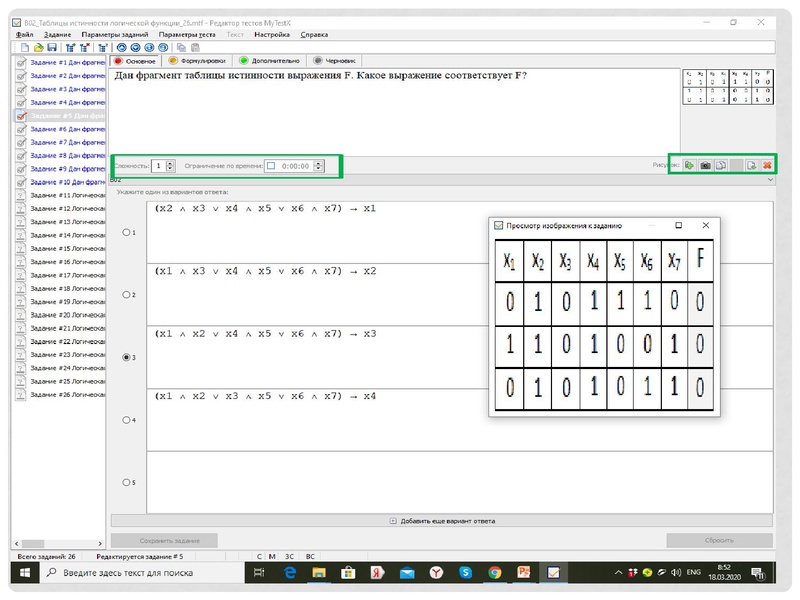800x600 pixels.
Task: Select Задание #7 in the task list
Action: tap(61, 142)
